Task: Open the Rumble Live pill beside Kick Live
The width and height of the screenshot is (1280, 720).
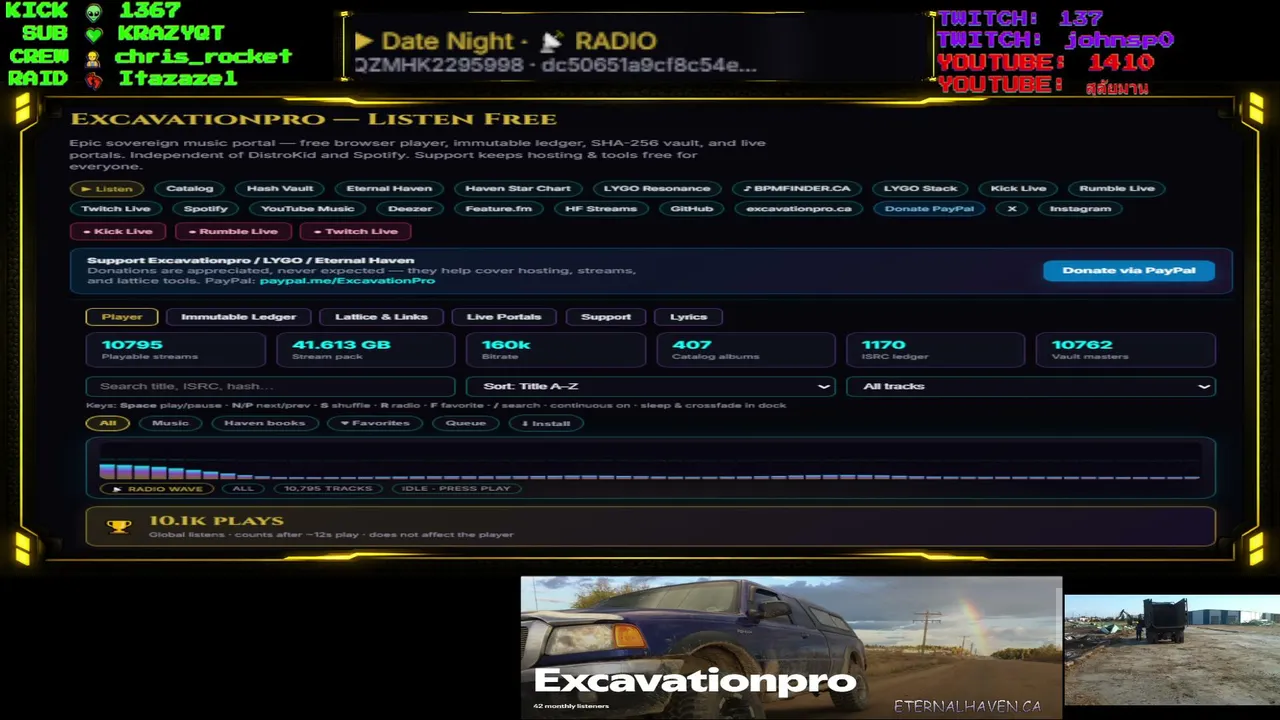Action: point(1117,188)
